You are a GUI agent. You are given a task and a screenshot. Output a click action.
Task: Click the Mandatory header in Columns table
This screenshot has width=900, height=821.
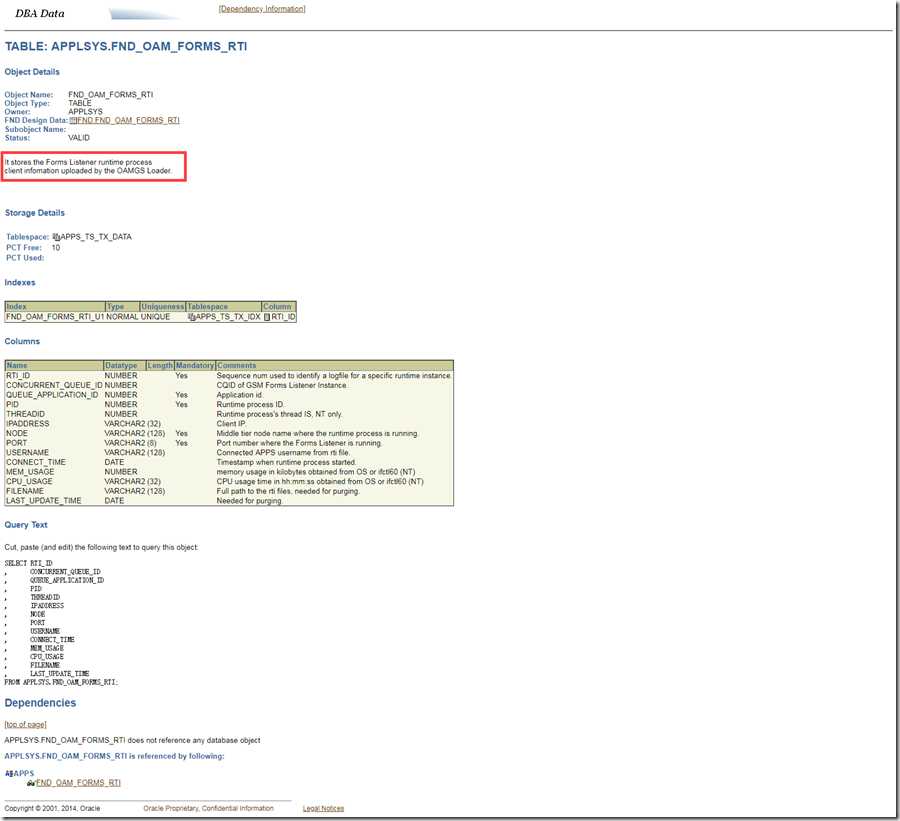[195, 365]
